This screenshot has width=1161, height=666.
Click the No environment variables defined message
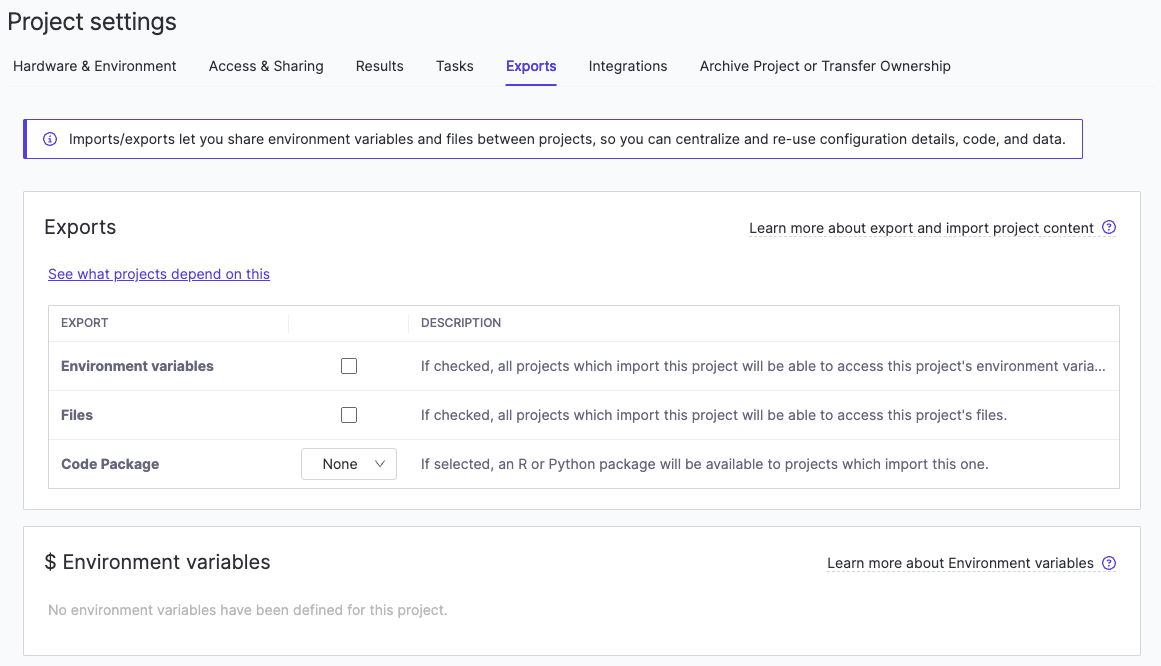pyautogui.click(x=247, y=610)
